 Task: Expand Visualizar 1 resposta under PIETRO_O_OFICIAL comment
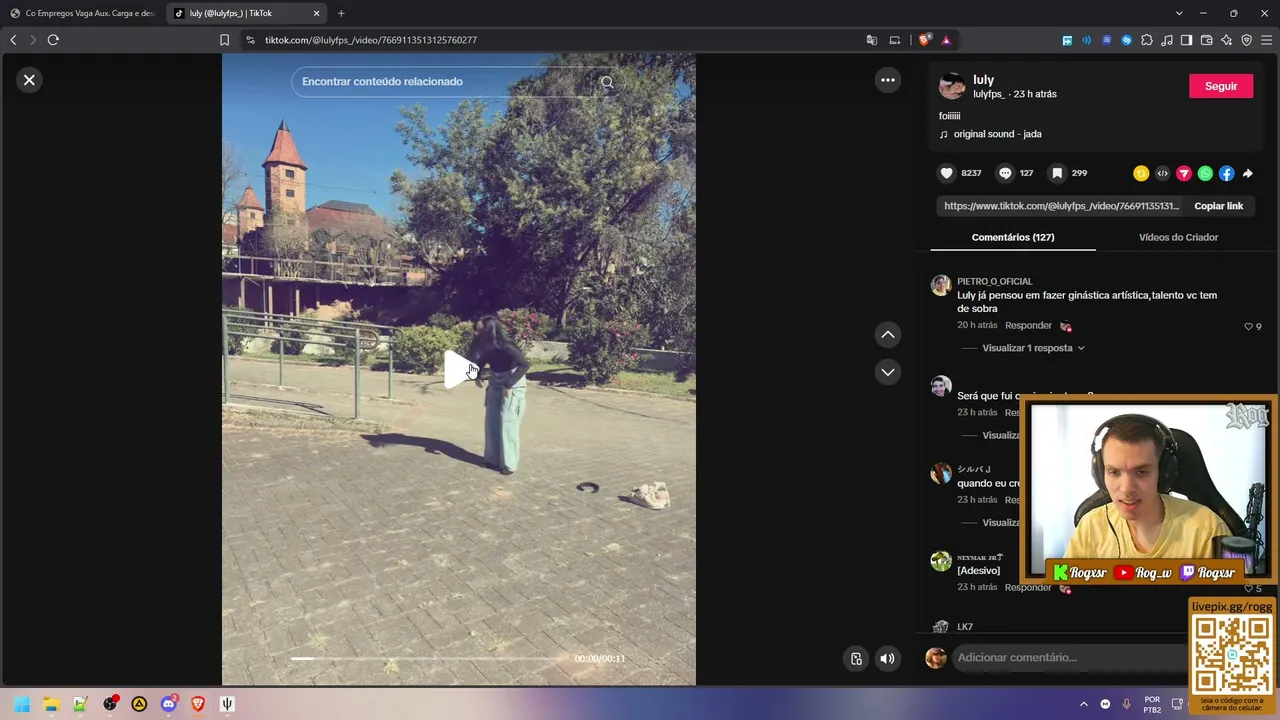tap(1033, 348)
